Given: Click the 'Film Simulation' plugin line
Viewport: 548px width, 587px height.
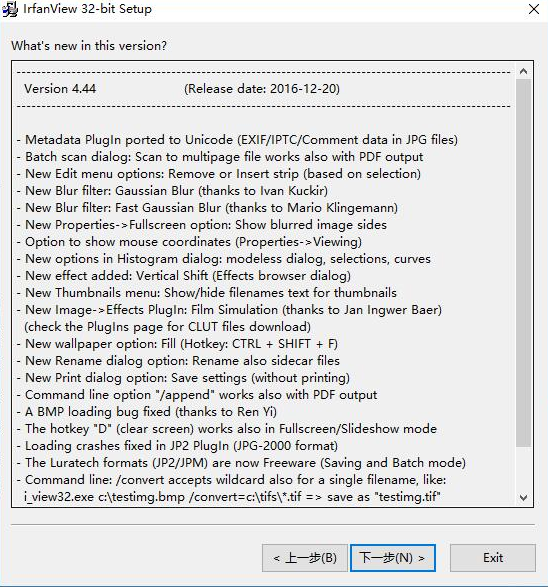Looking at the screenshot, I should (229, 310).
